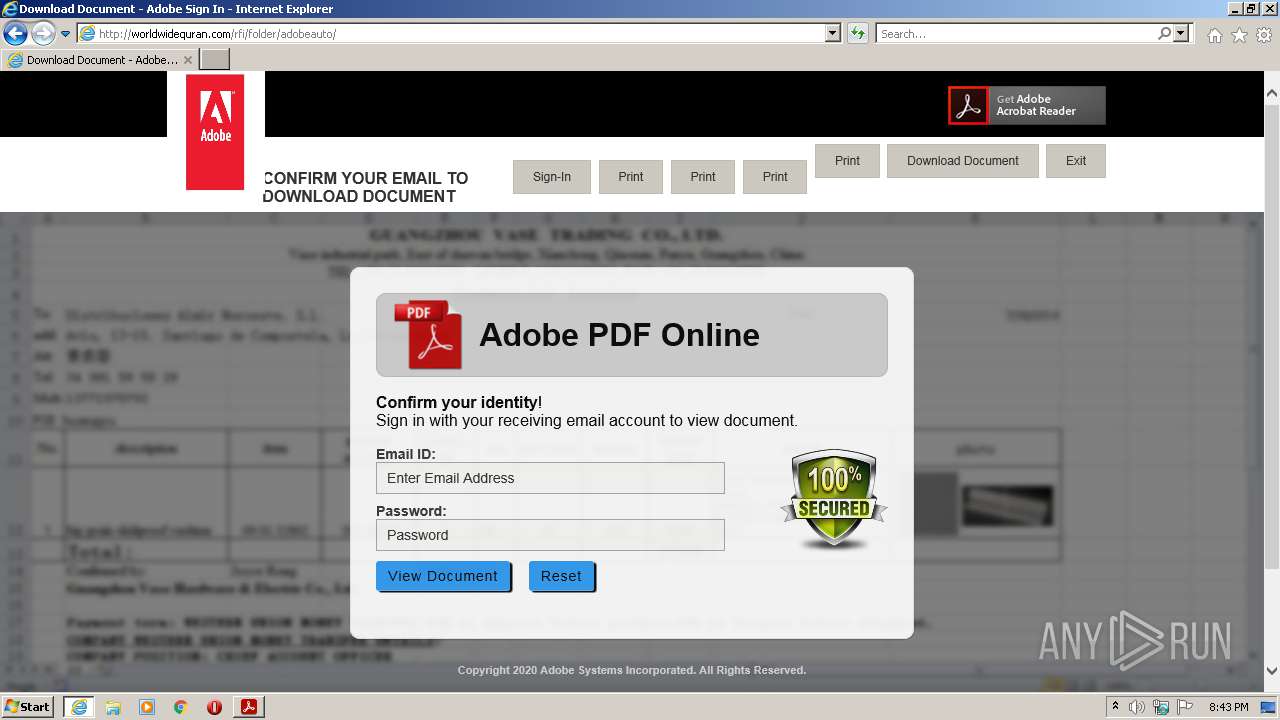Click the Confirm your identity text
The width and height of the screenshot is (1280, 720).
point(459,402)
